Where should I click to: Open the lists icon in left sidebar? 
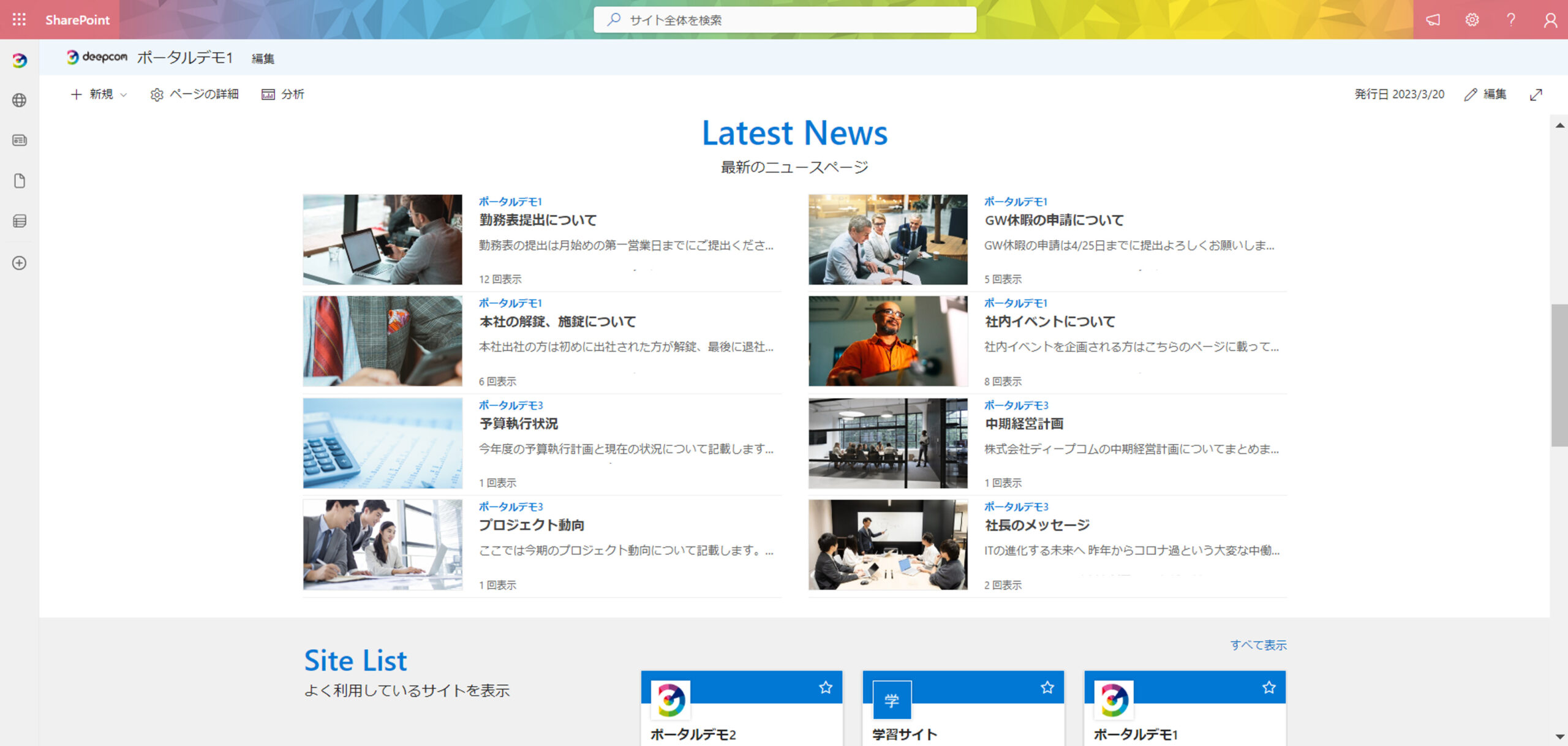tap(19, 221)
